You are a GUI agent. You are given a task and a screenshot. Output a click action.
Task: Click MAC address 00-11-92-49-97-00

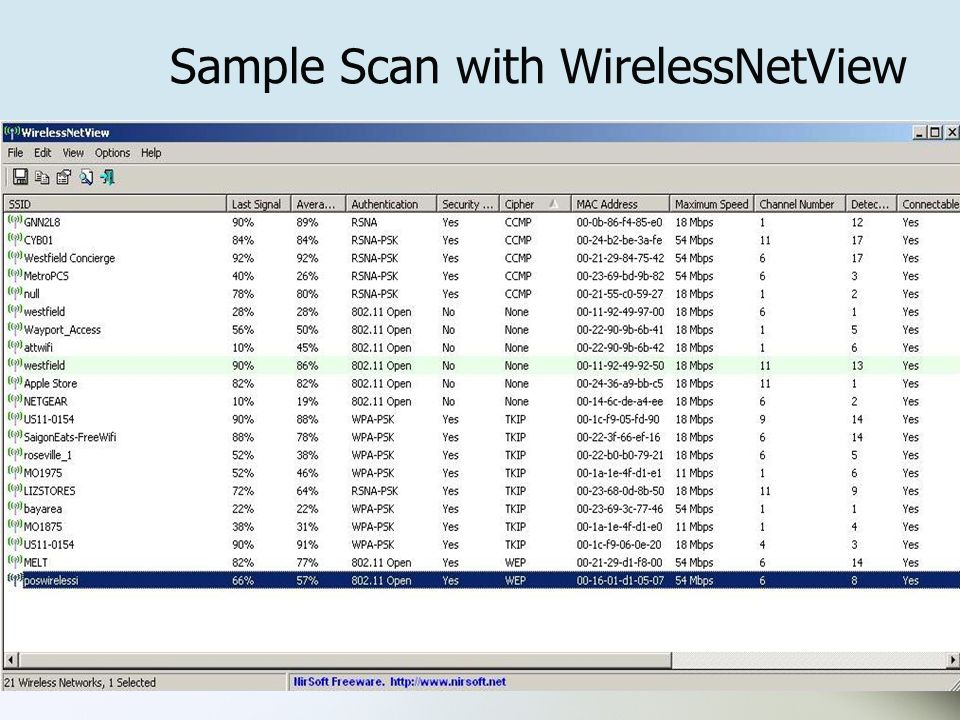coord(620,312)
